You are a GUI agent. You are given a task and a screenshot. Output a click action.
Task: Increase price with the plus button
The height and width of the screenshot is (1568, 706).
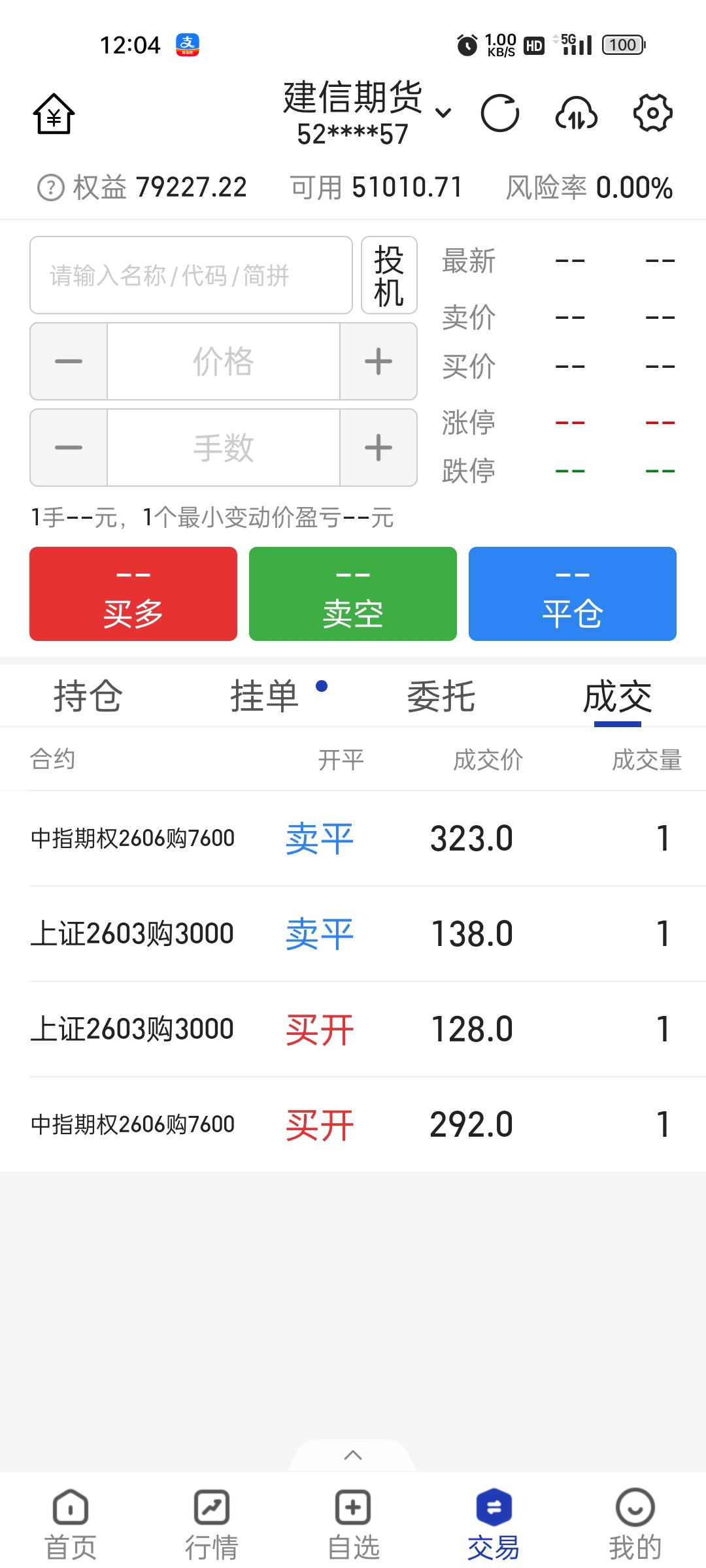378,361
